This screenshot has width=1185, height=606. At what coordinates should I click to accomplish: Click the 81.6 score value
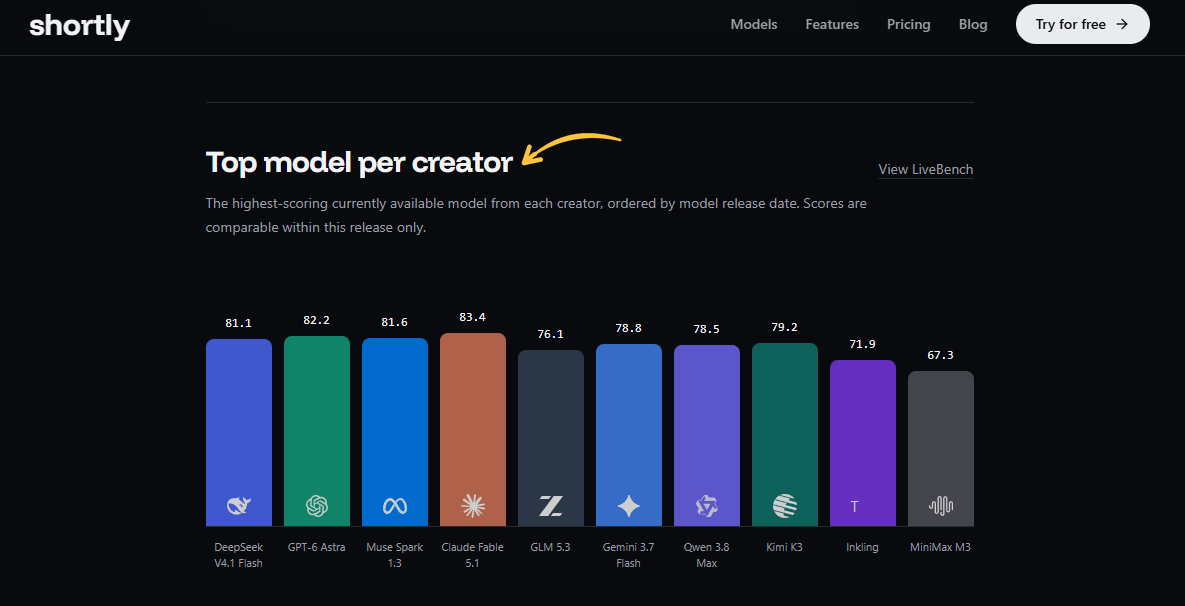(x=394, y=322)
